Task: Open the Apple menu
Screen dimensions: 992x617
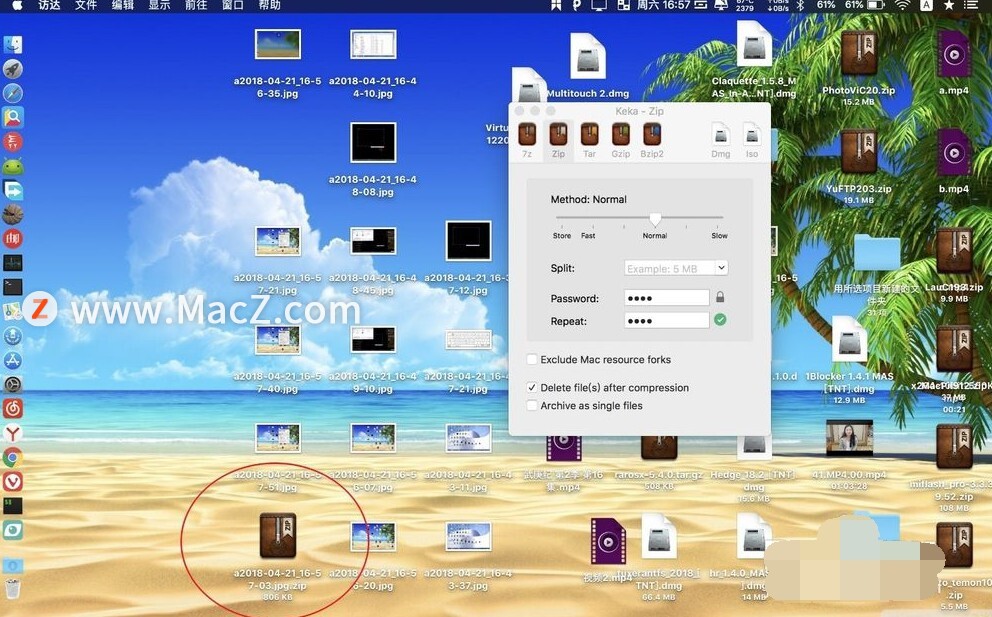Action: coord(16,5)
